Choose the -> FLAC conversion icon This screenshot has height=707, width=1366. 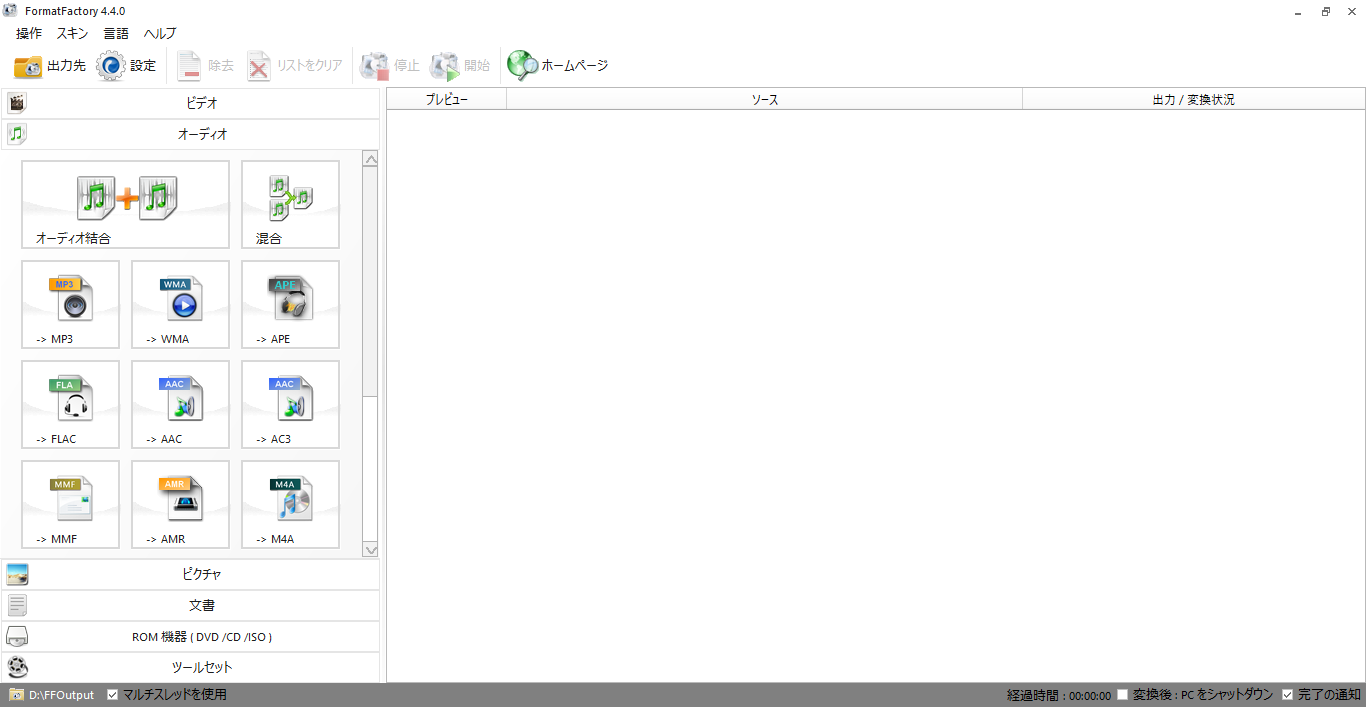70,404
